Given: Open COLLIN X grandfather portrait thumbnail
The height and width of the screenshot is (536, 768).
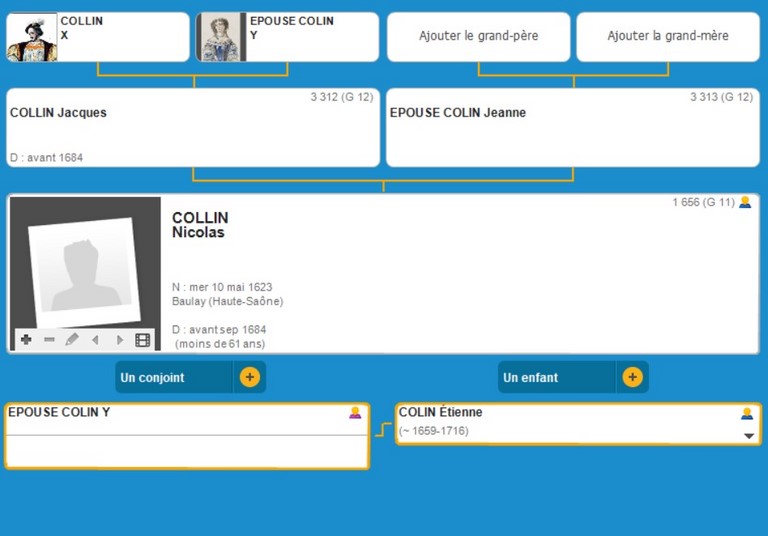Looking at the screenshot, I should (32, 37).
